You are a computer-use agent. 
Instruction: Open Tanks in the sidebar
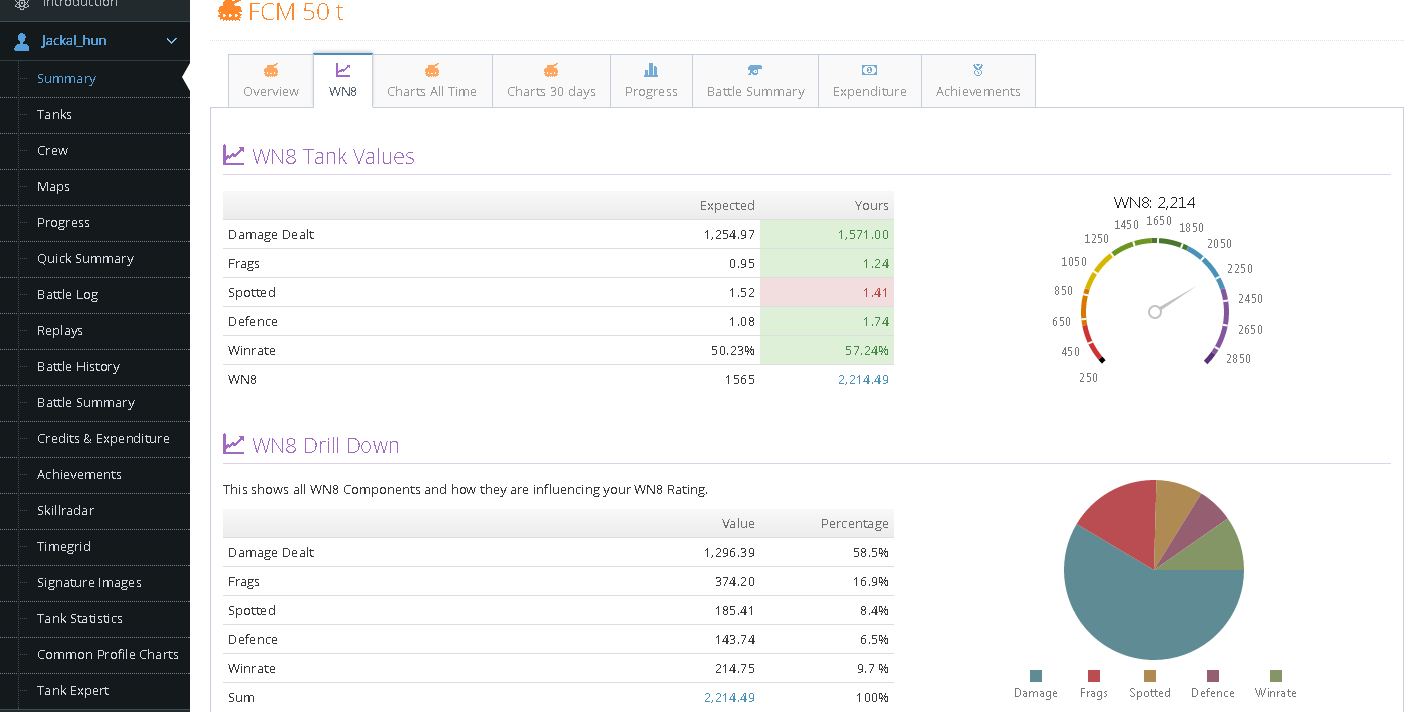coord(54,115)
